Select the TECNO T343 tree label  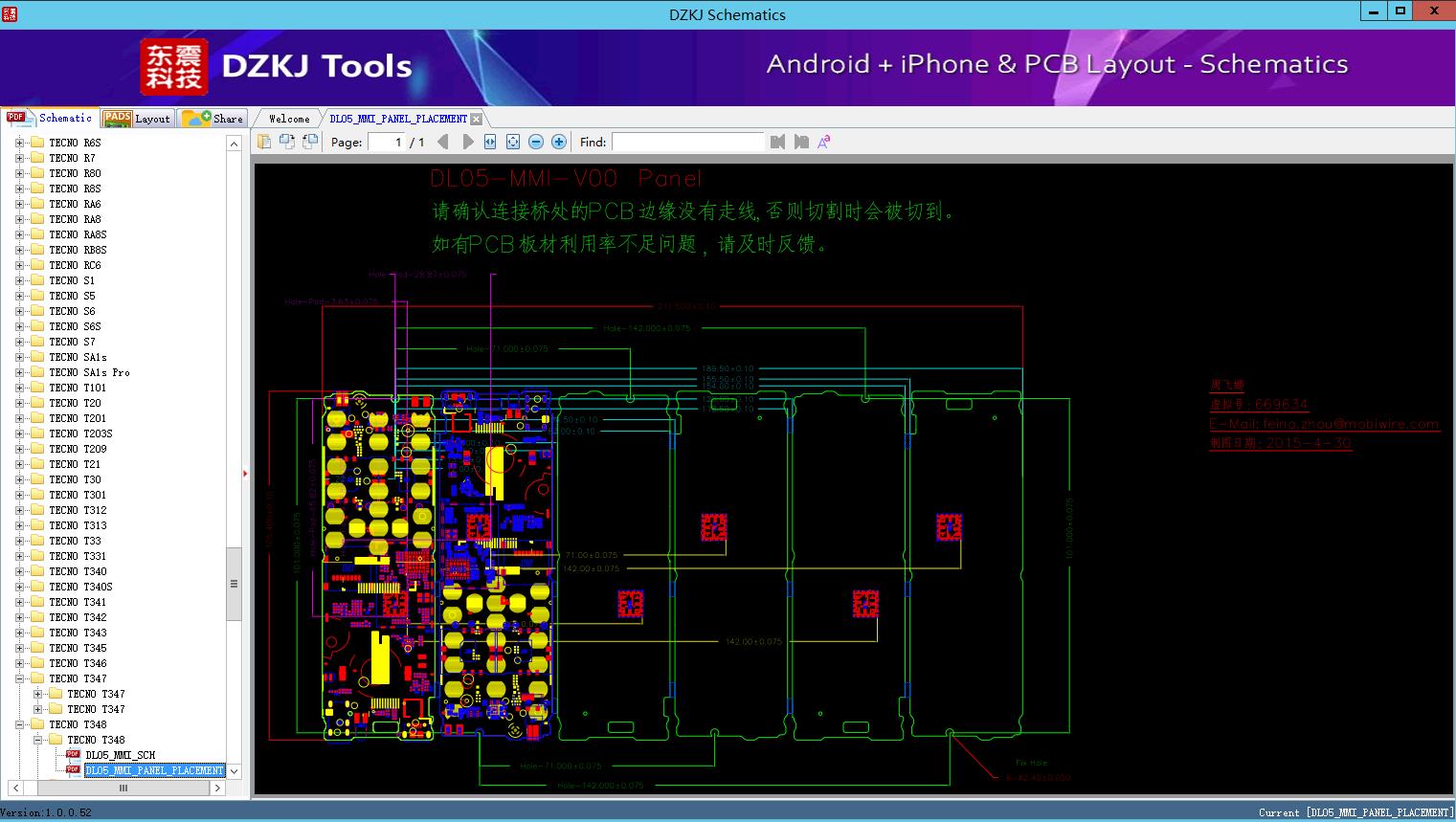click(x=78, y=633)
